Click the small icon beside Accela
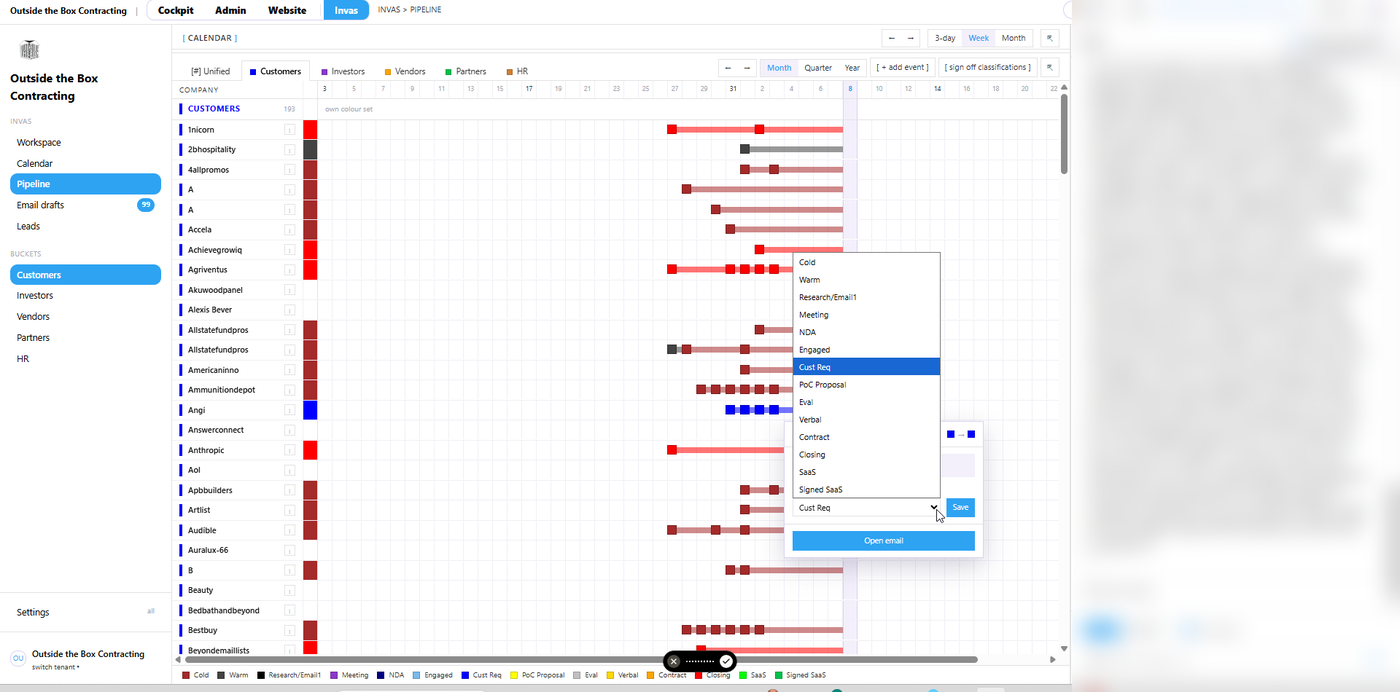 289,230
